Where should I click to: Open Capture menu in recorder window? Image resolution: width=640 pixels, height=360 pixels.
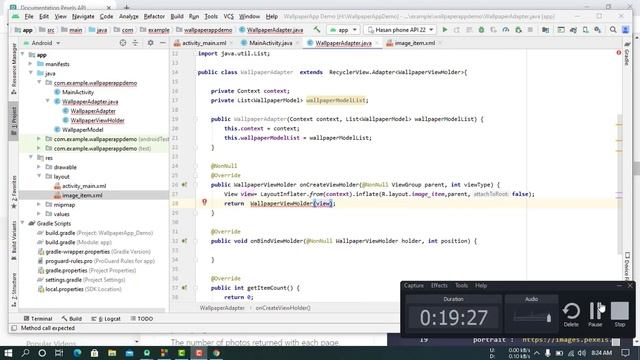click(413, 286)
